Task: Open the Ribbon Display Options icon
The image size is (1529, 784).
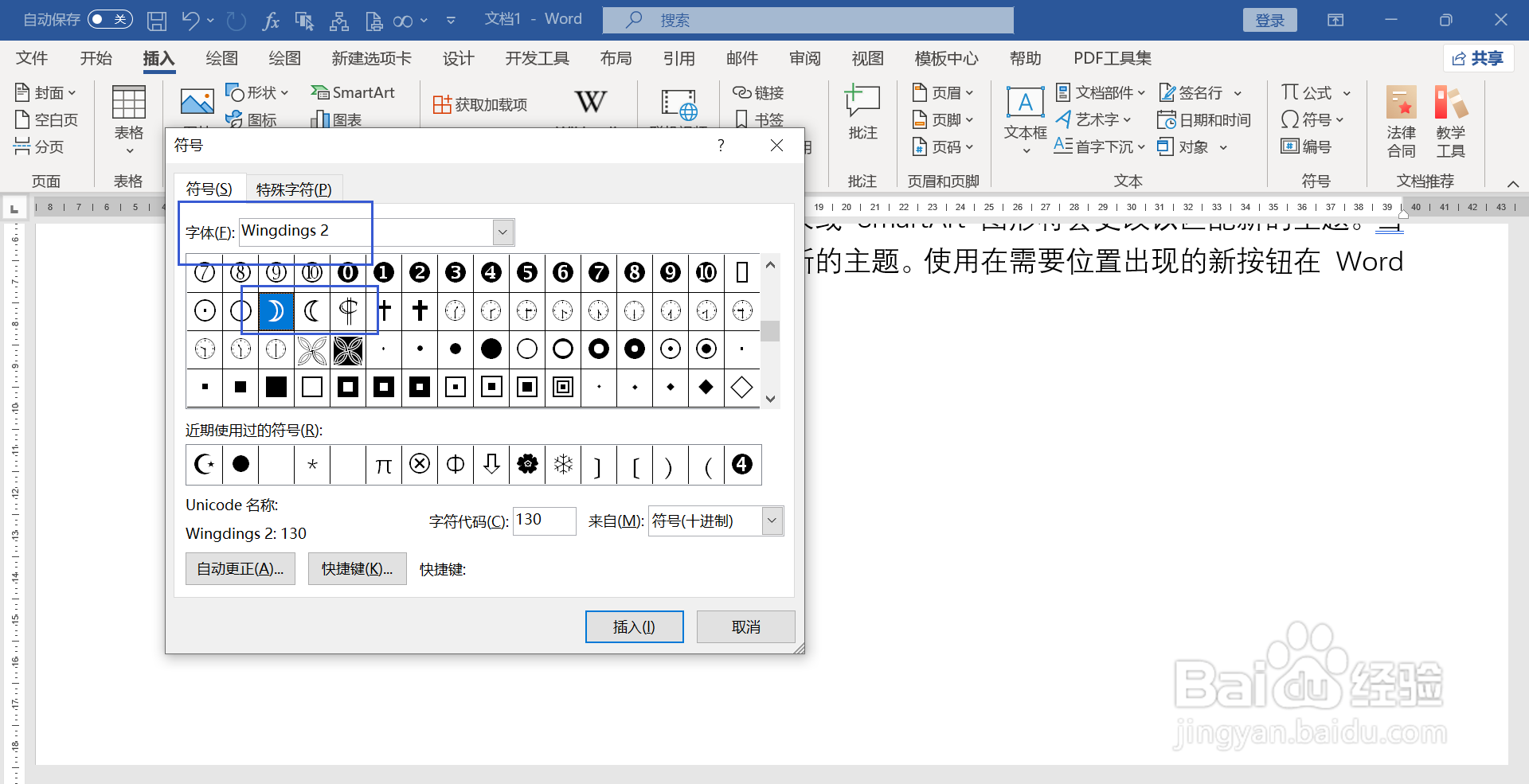Action: click(x=1335, y=20)
